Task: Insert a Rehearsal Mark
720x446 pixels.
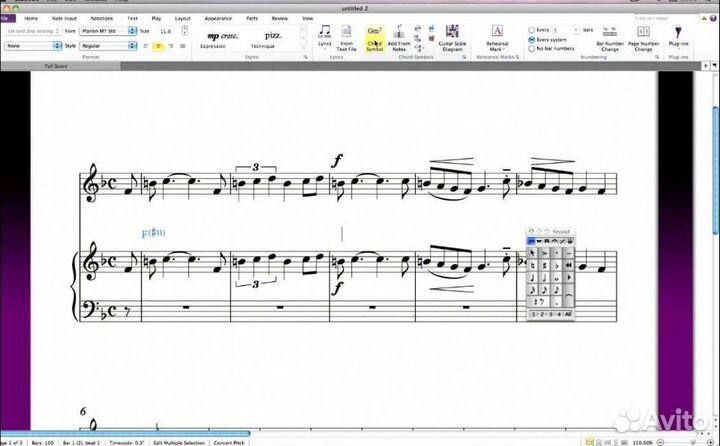Action: [496, 39]
